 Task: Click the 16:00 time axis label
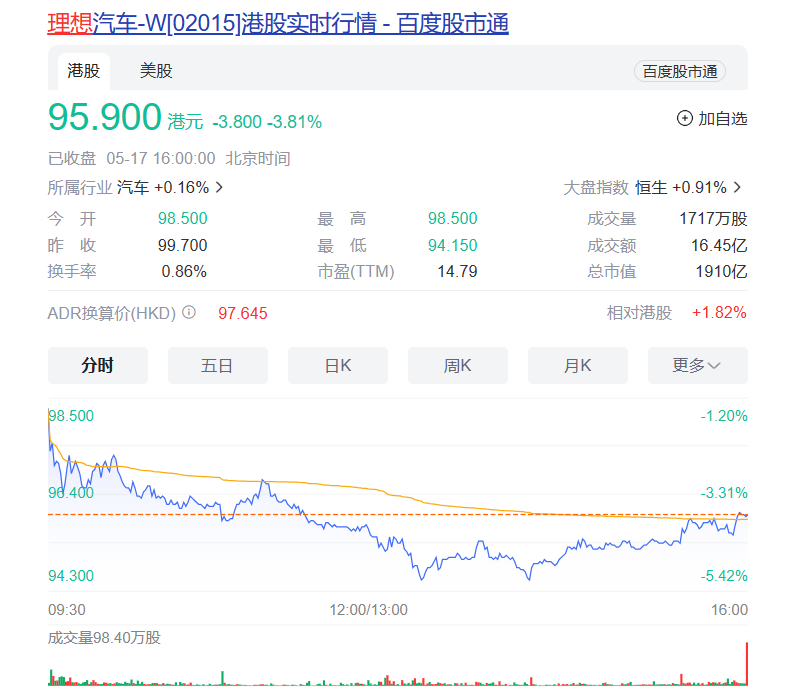729,610
